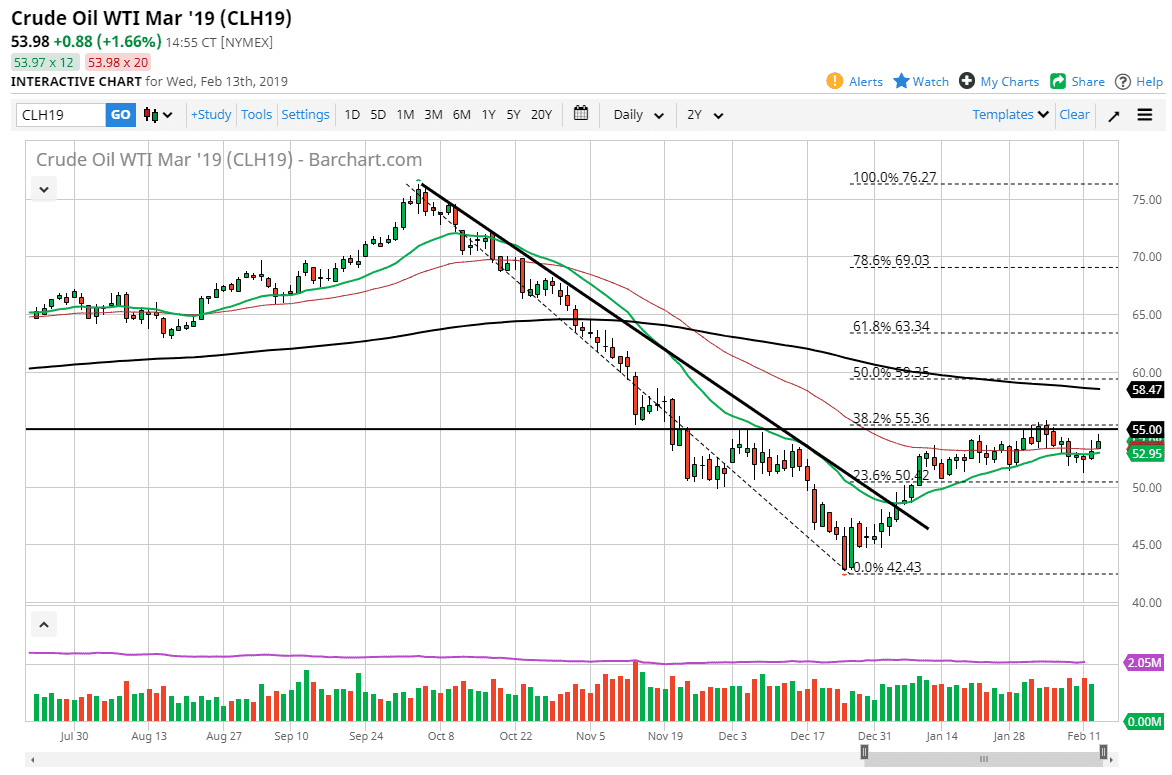This screenshot has width=1172, height=775.
Task: Collapse the price chart panel chevron
Action: (x=43, y=188)
